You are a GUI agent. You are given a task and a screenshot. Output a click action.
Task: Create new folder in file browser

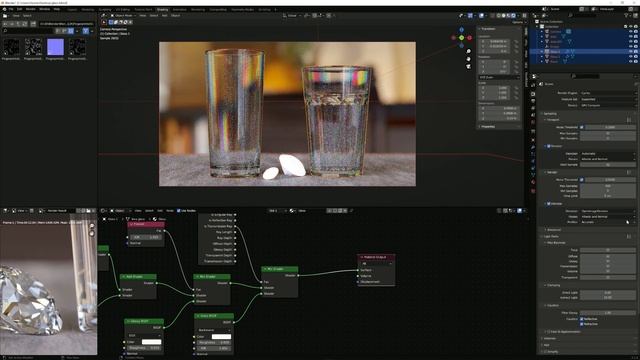pyautogui.click(x=33, y=24)
